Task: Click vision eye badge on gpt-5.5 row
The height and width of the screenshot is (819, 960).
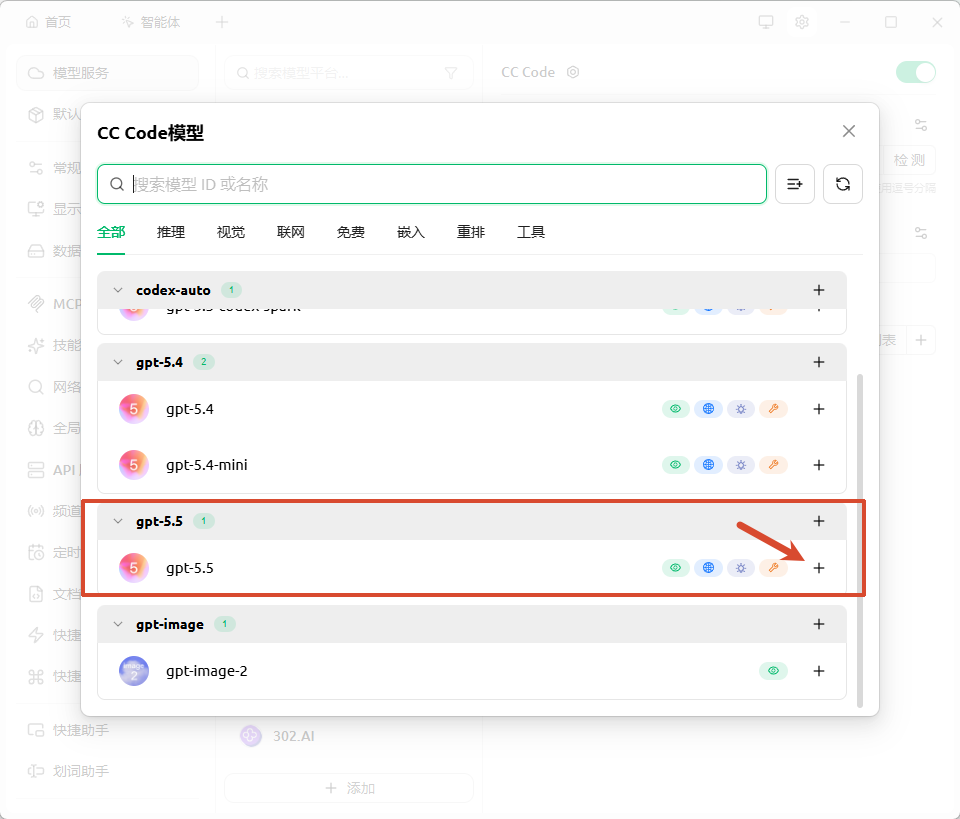Action: [675, 568]
